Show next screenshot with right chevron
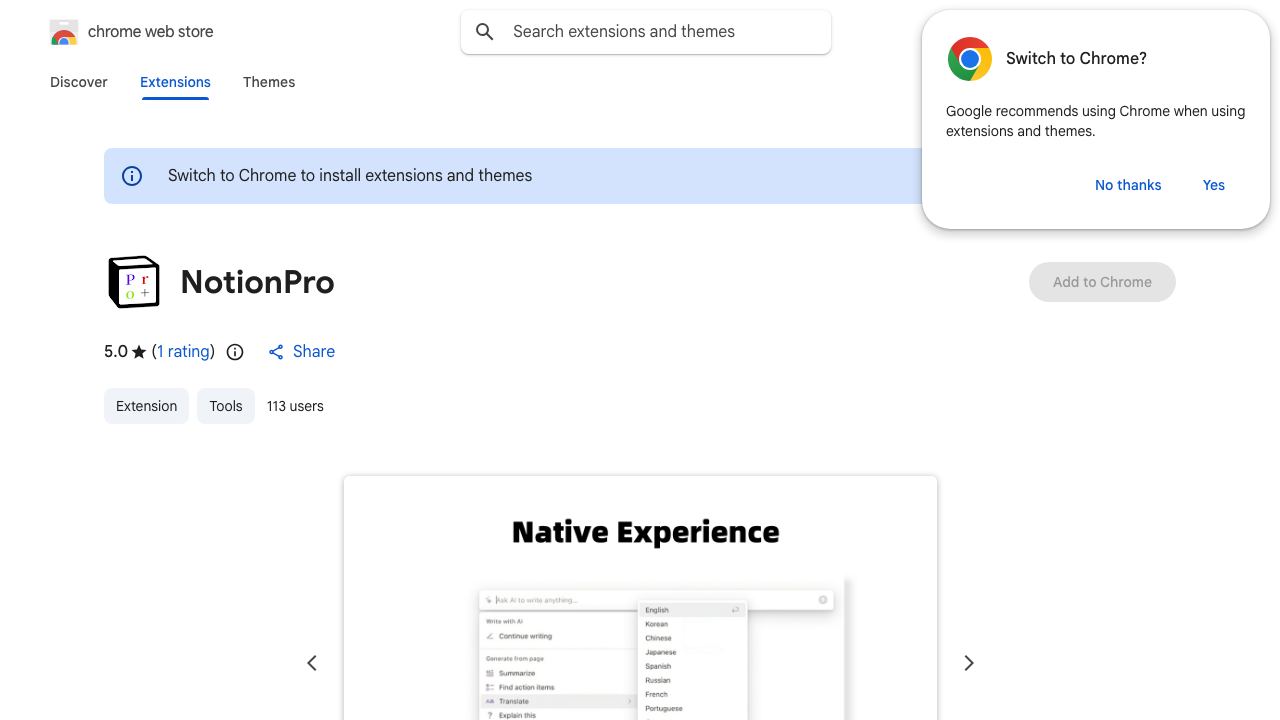The image size is (1280, 720). coord(968,663)
